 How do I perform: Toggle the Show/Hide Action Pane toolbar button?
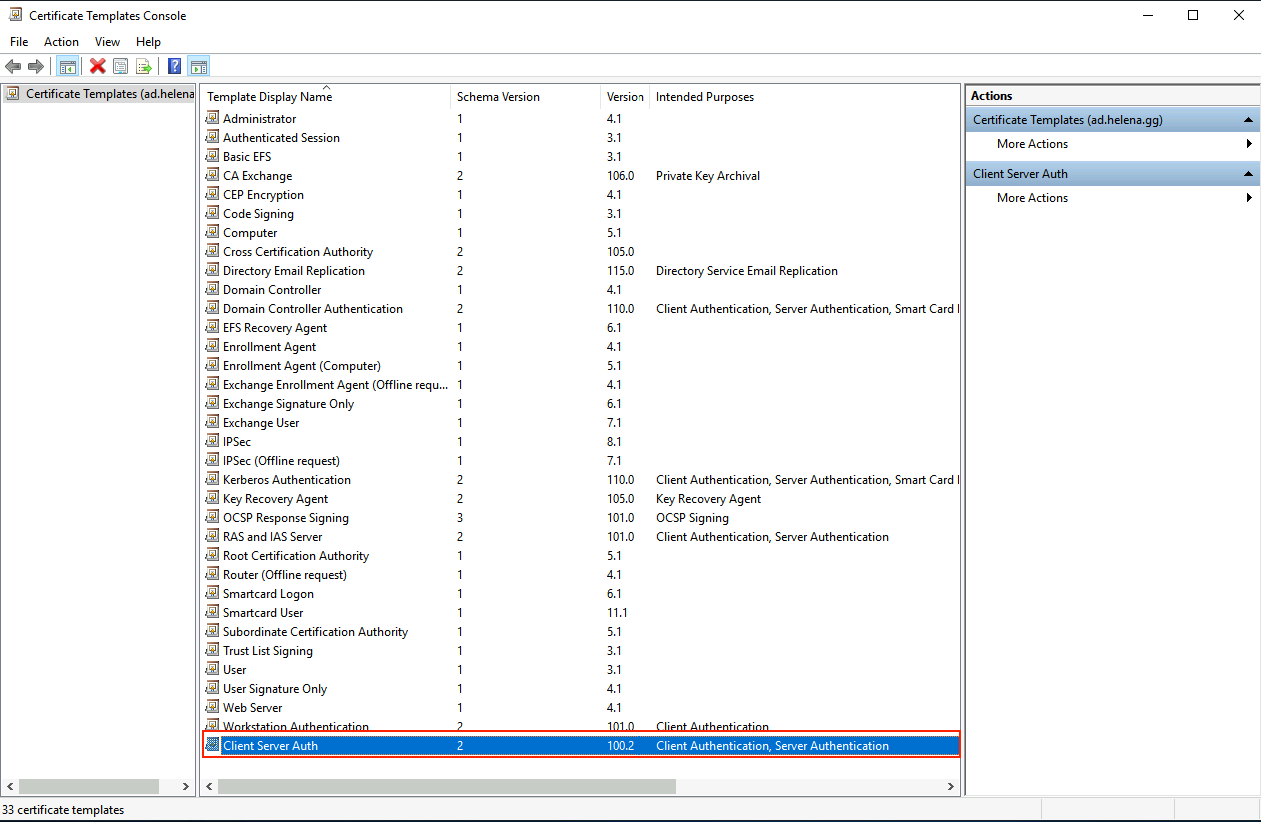[x=199, y=67]
